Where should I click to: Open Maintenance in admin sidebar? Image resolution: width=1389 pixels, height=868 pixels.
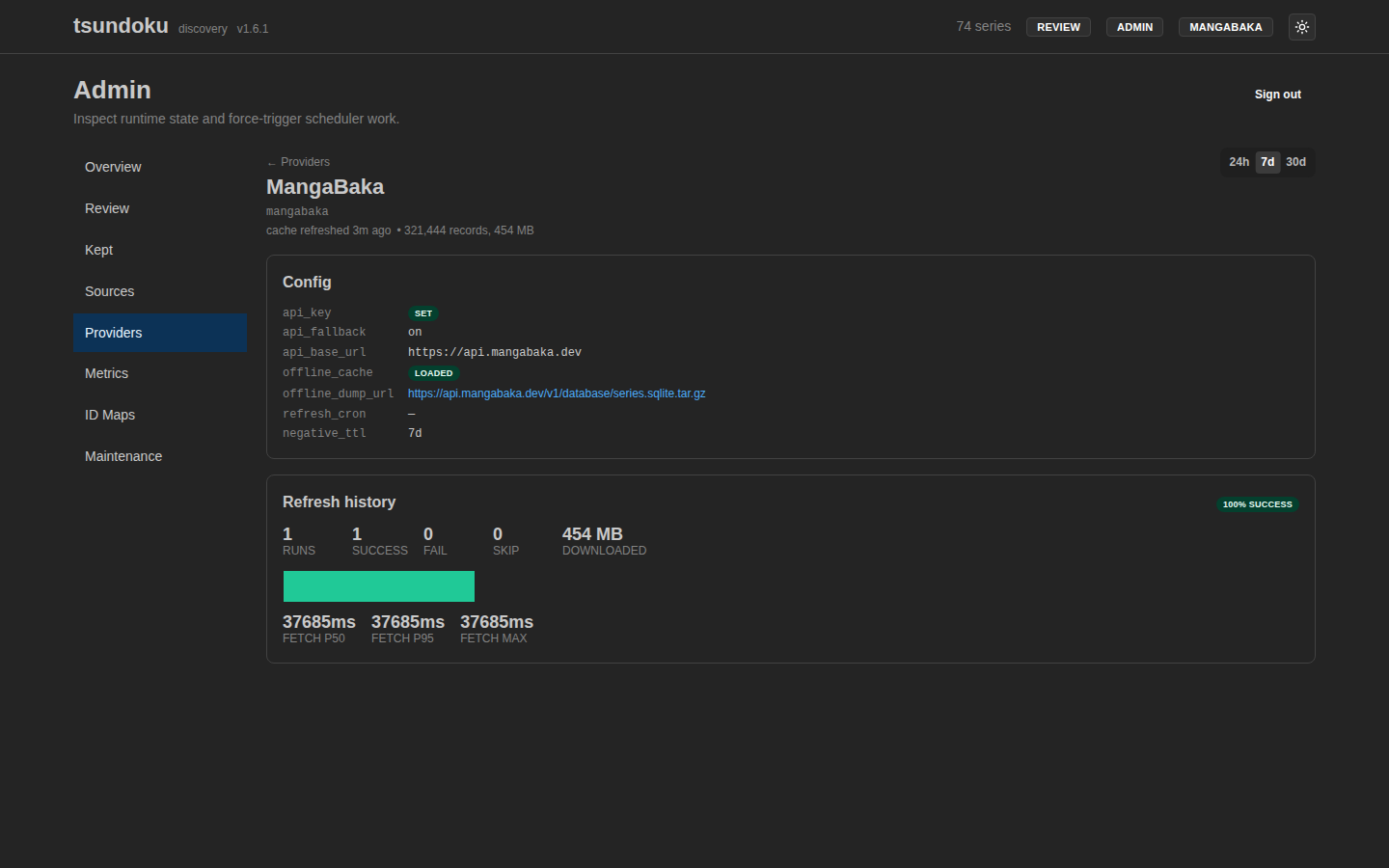pos(160,456)
